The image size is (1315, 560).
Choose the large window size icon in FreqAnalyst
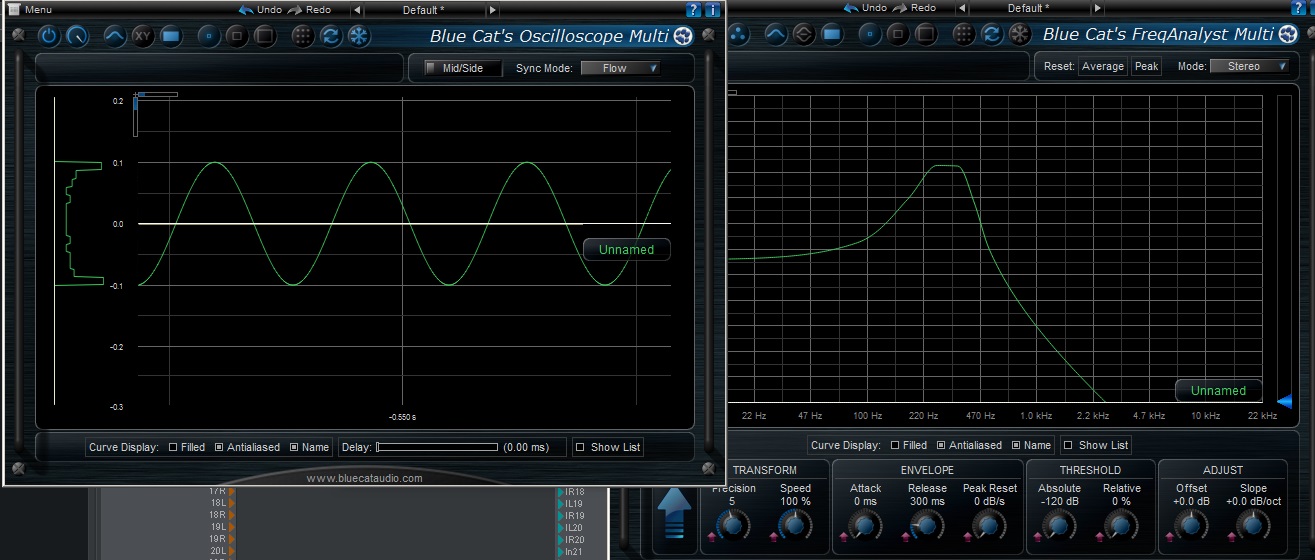926,34
